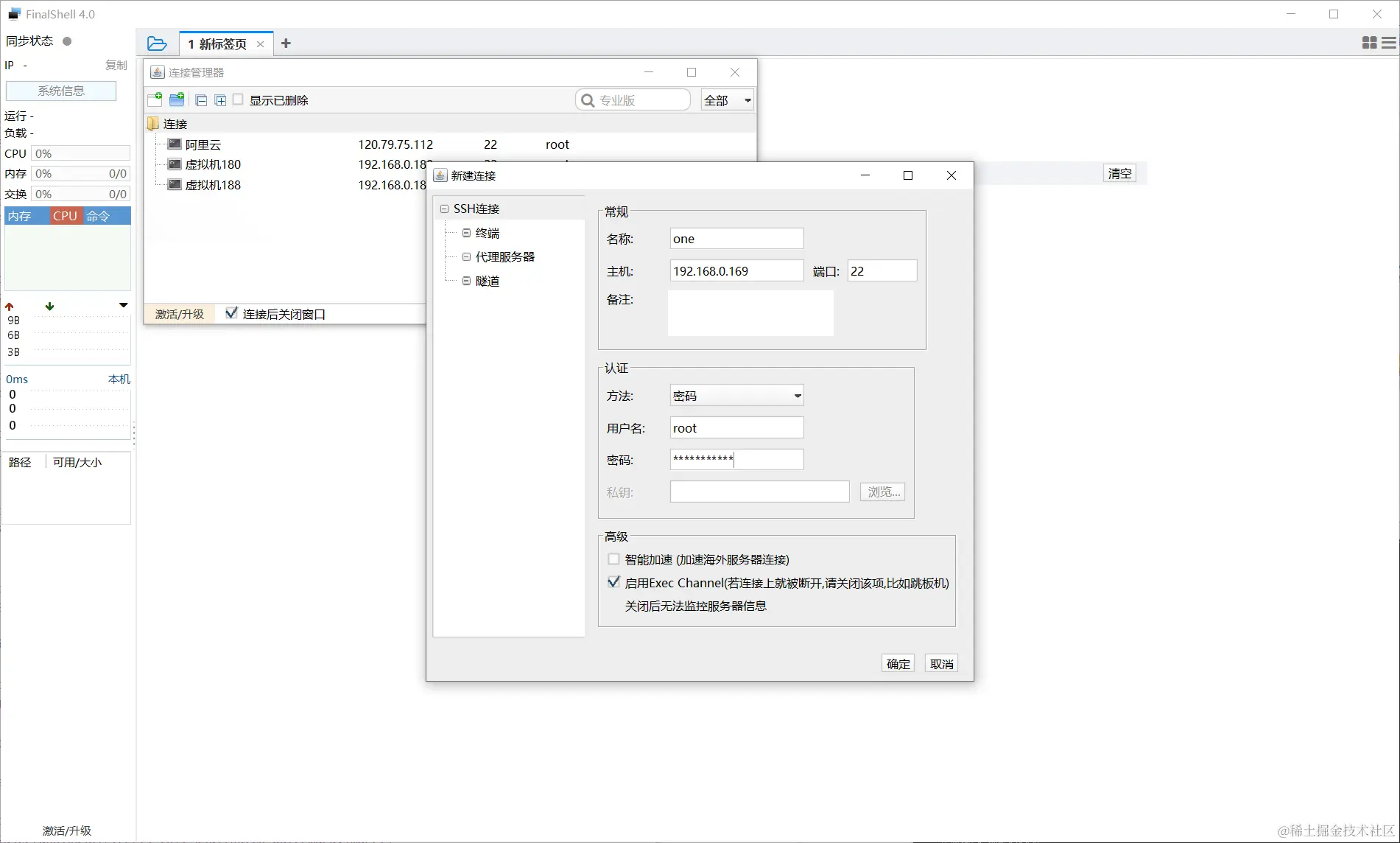Click the 交换 usage bar showing 0/0

(x=81, y=195)
